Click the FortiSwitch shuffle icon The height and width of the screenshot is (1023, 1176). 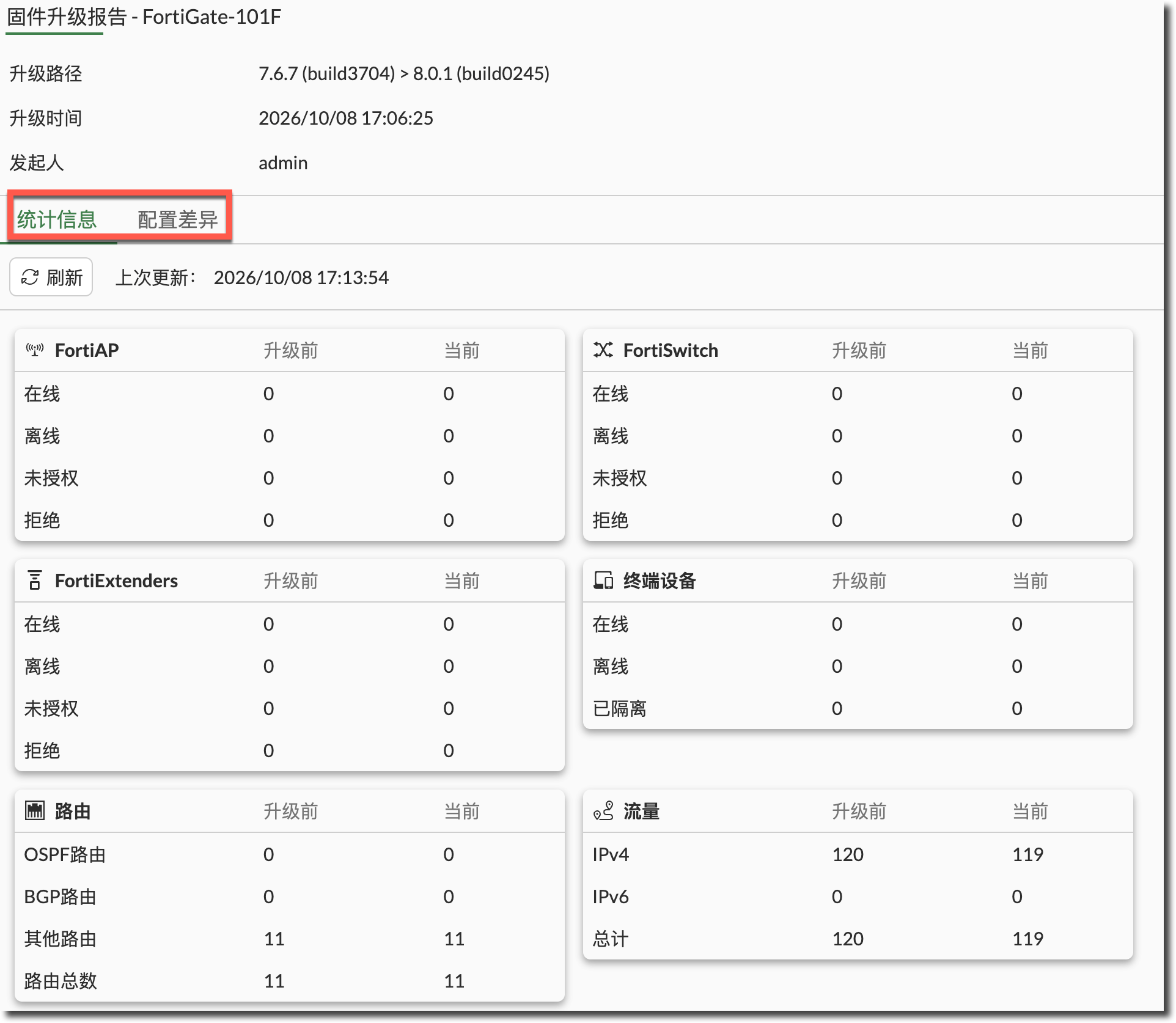click(x=603, y=350)
